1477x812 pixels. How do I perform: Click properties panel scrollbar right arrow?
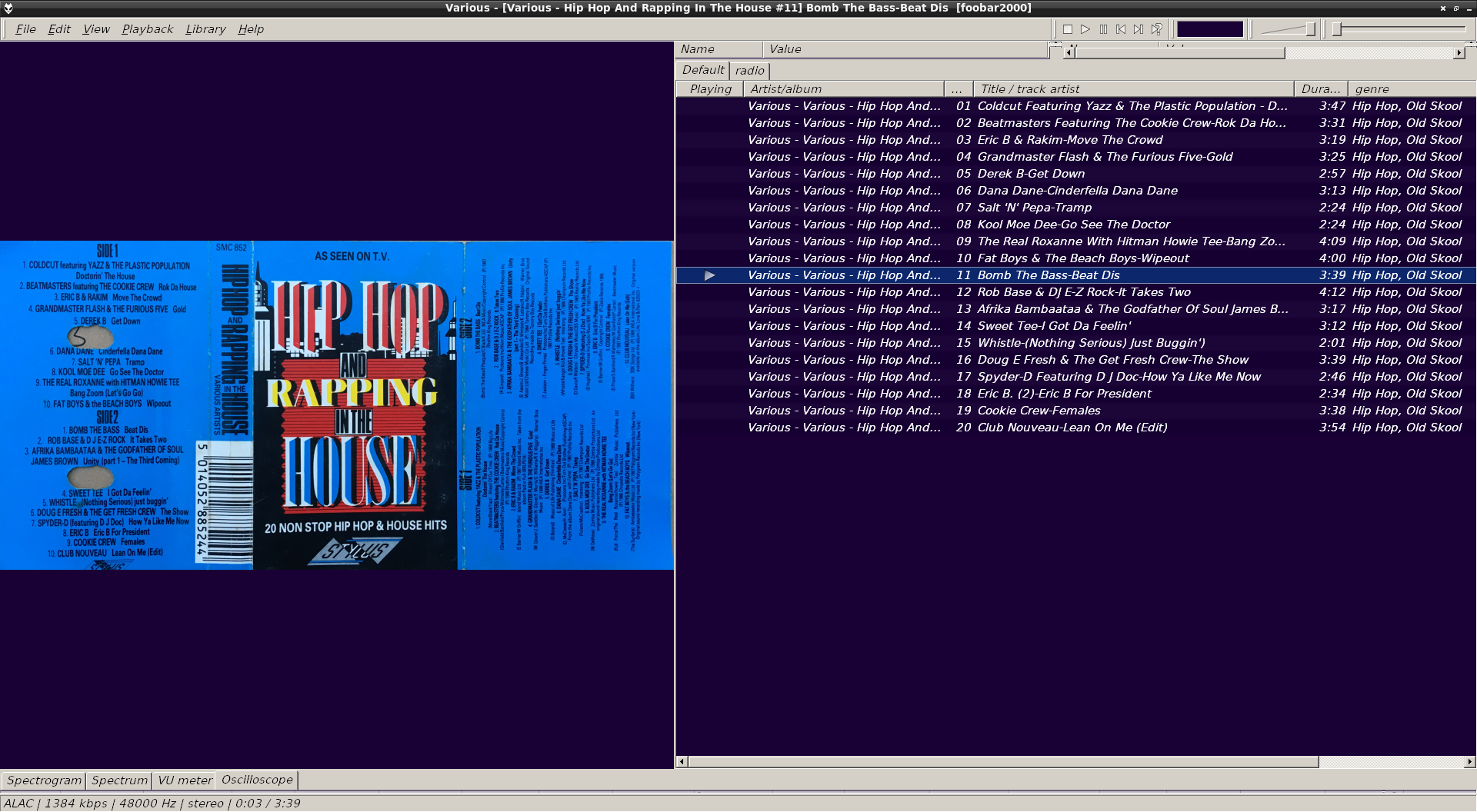tap(1459, 53)
